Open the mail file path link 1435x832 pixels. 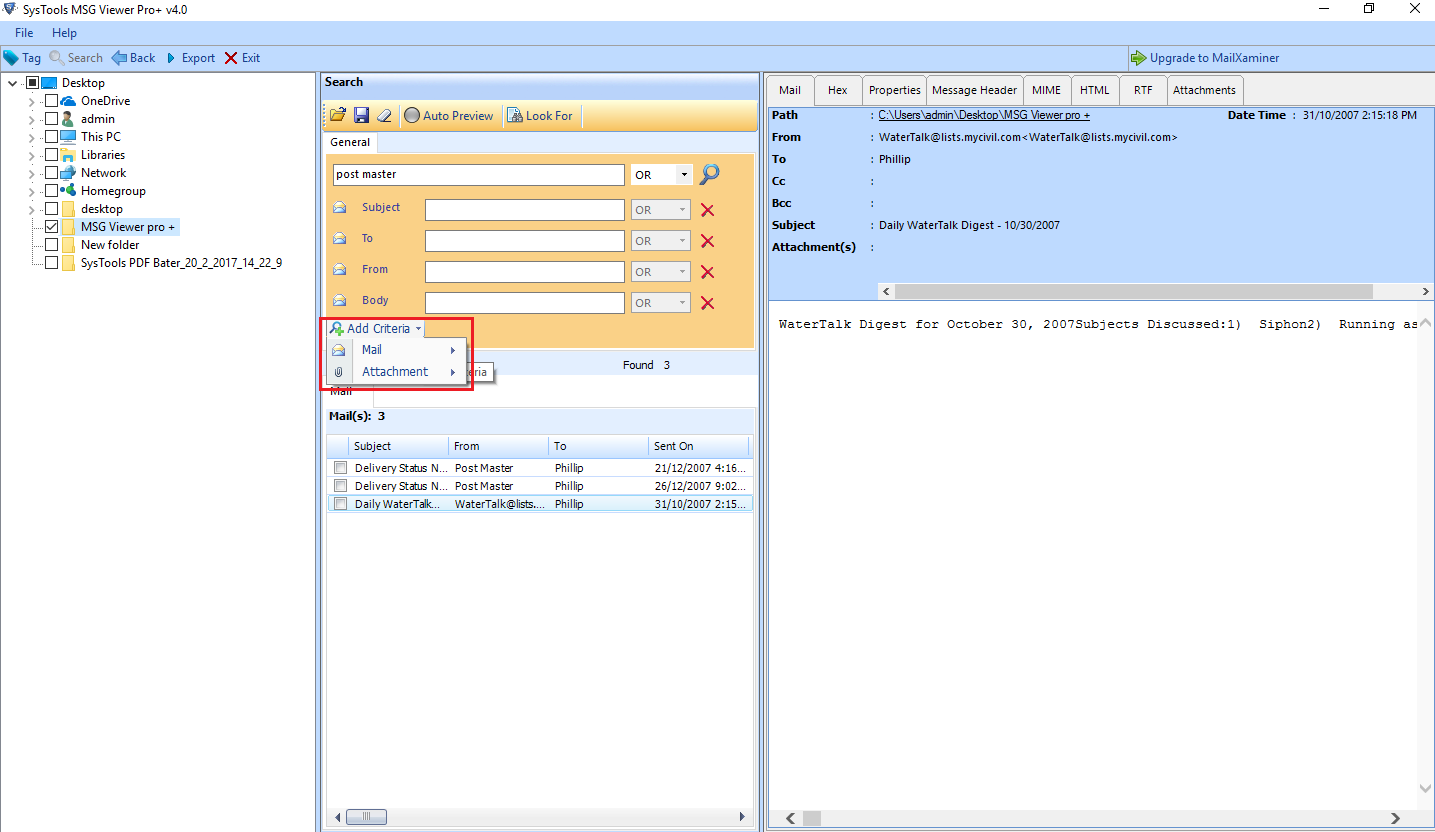point(984,116)
